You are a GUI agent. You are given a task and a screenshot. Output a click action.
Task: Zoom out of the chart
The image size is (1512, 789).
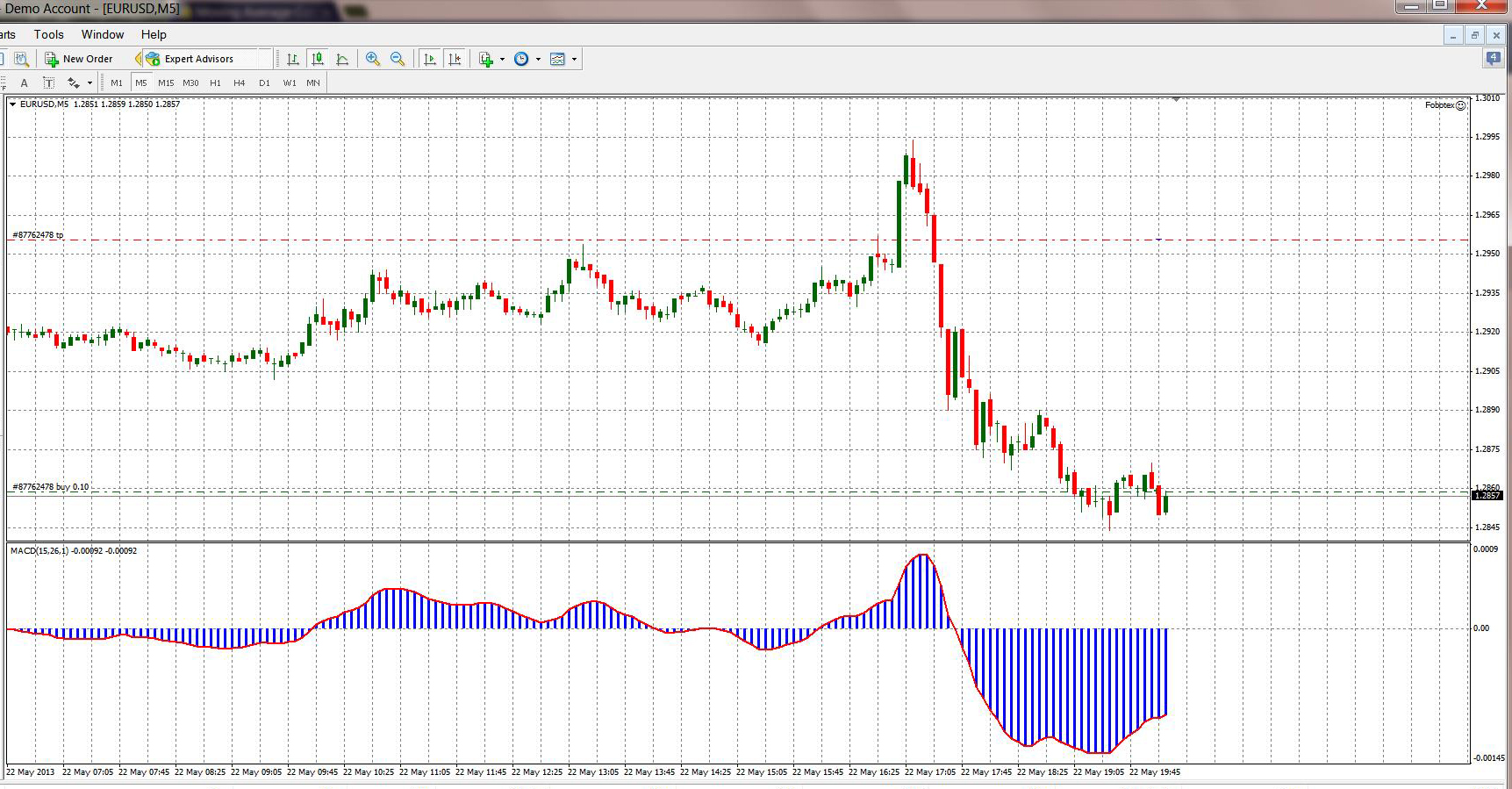(x=398, y=59)
